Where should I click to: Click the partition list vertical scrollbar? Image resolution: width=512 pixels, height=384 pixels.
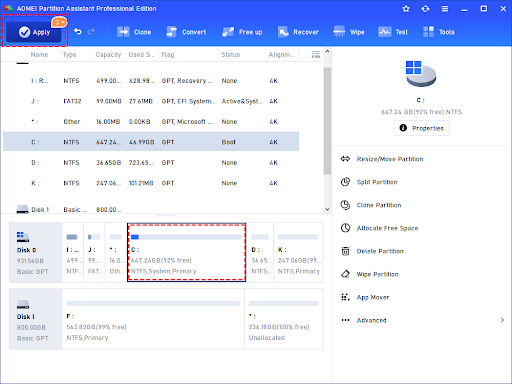pos(327,121)
